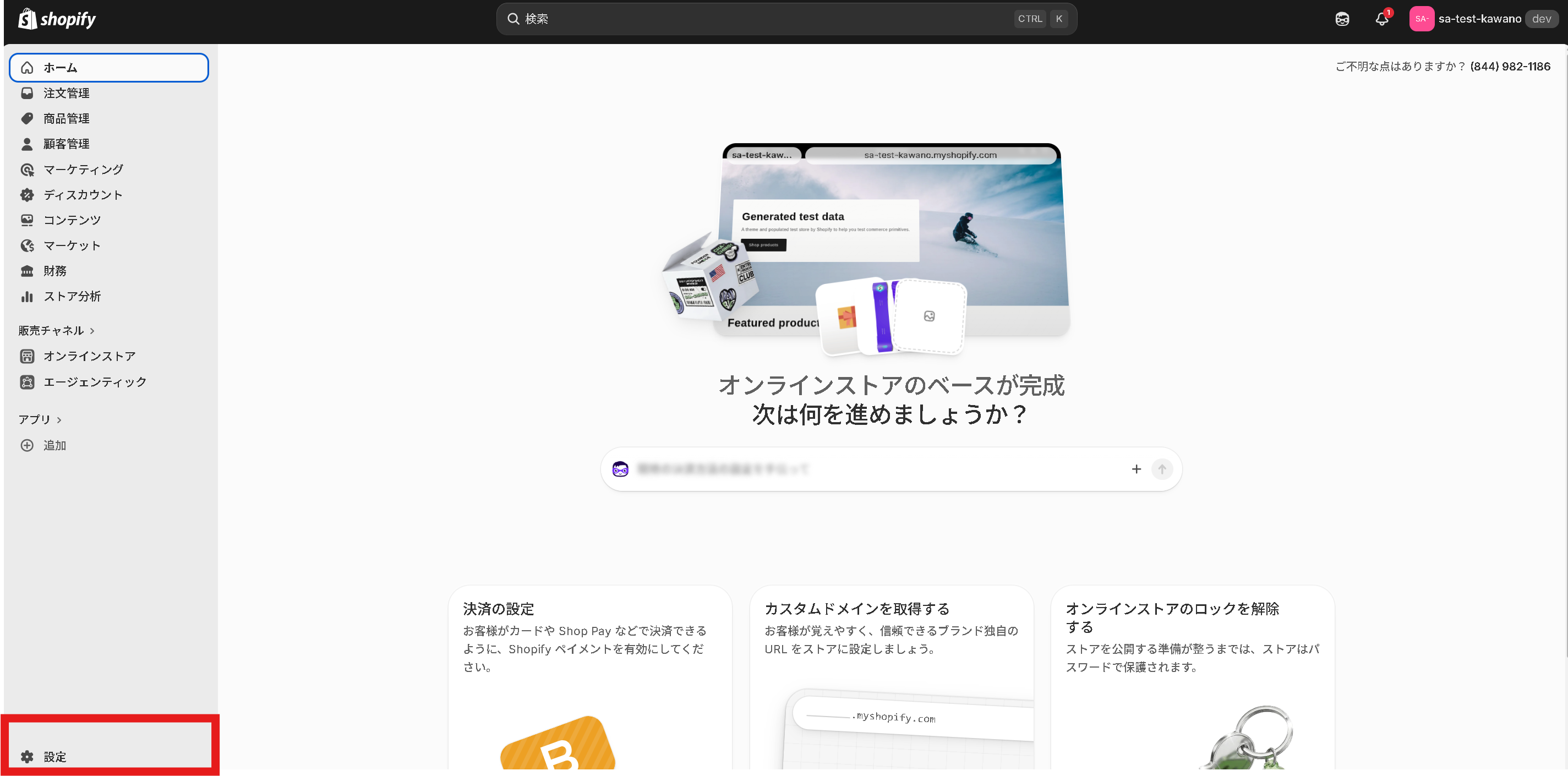Click the 財務 bank icon
The width and height of the screenshot is (1568, 776).
(x=28, y=271)
